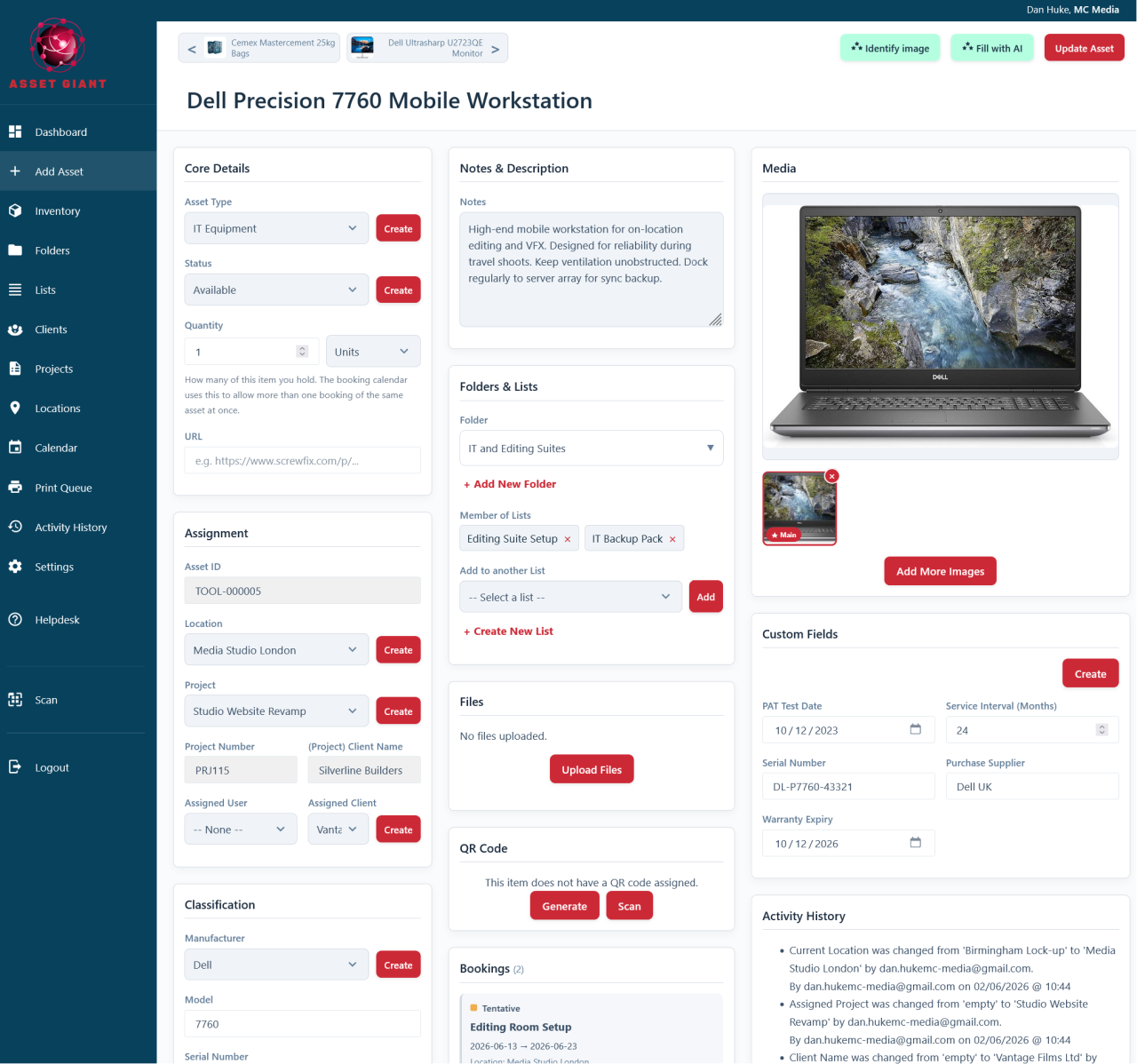Viewport: 1137px width, 1064px height.
Task: Remove the main image using the red X
Action: pyautogui.click(x=831, y=476)
